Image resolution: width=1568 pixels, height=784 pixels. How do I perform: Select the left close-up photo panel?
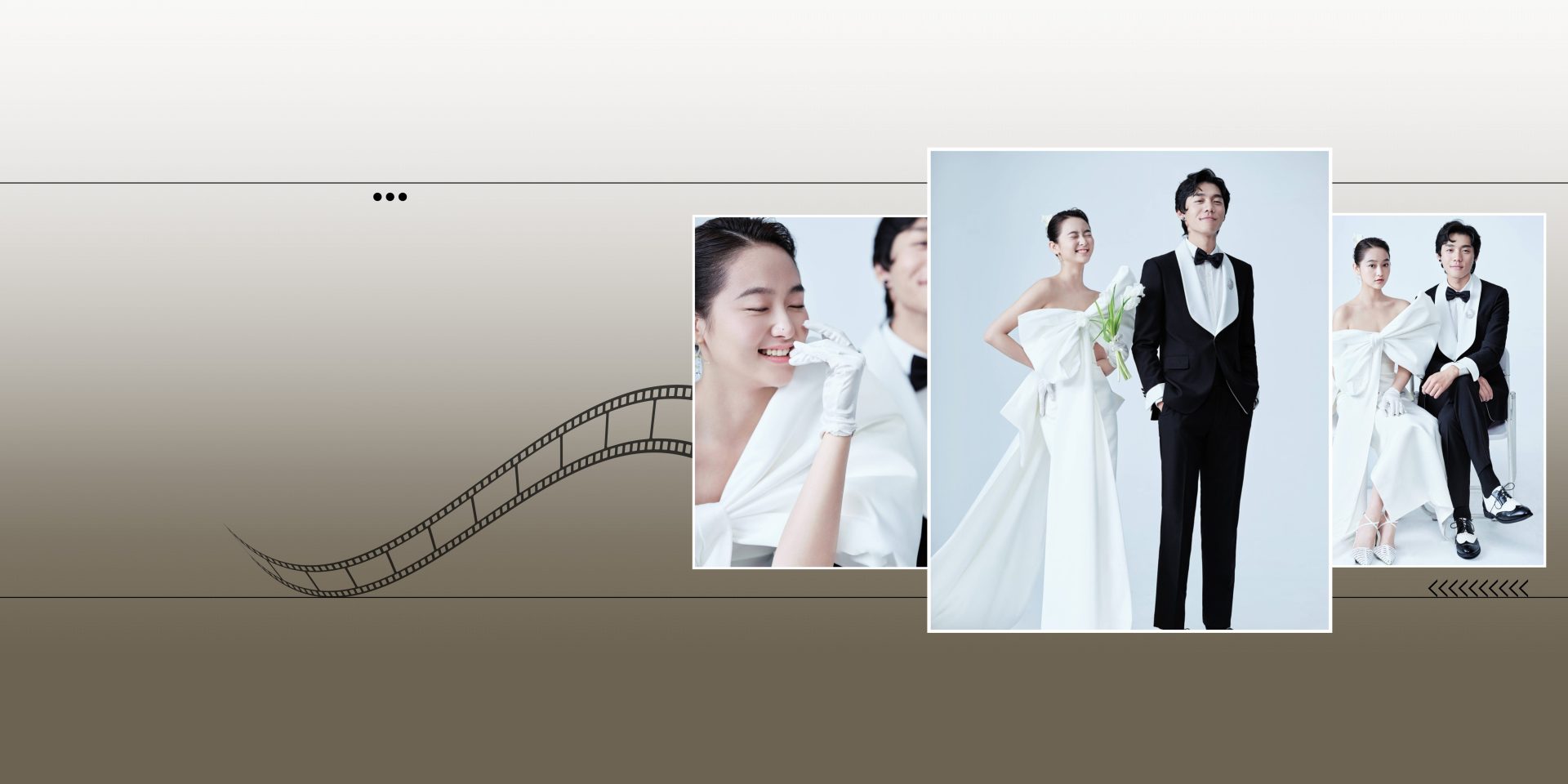[808, 392]
